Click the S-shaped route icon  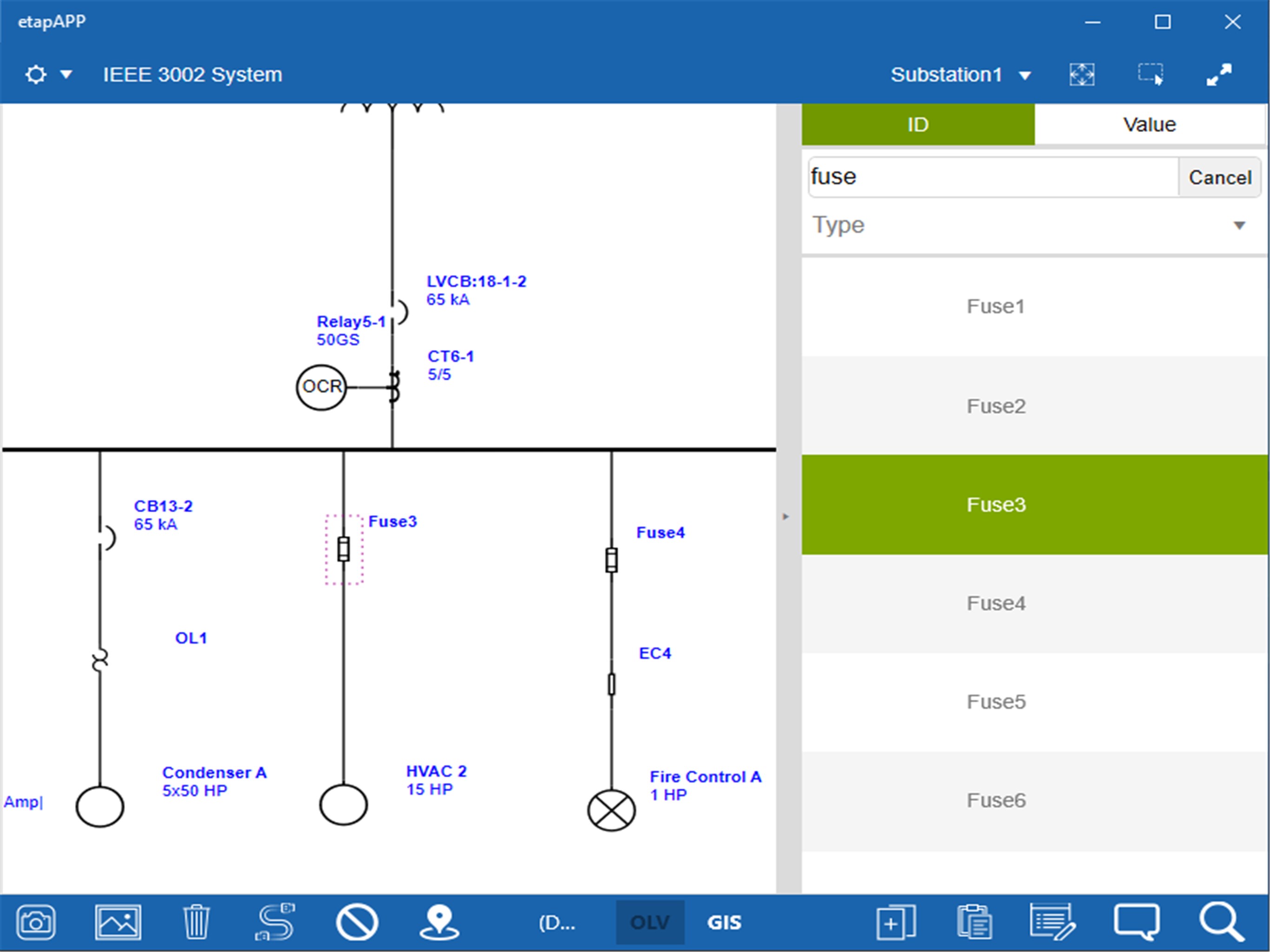(x=276, y=923)
